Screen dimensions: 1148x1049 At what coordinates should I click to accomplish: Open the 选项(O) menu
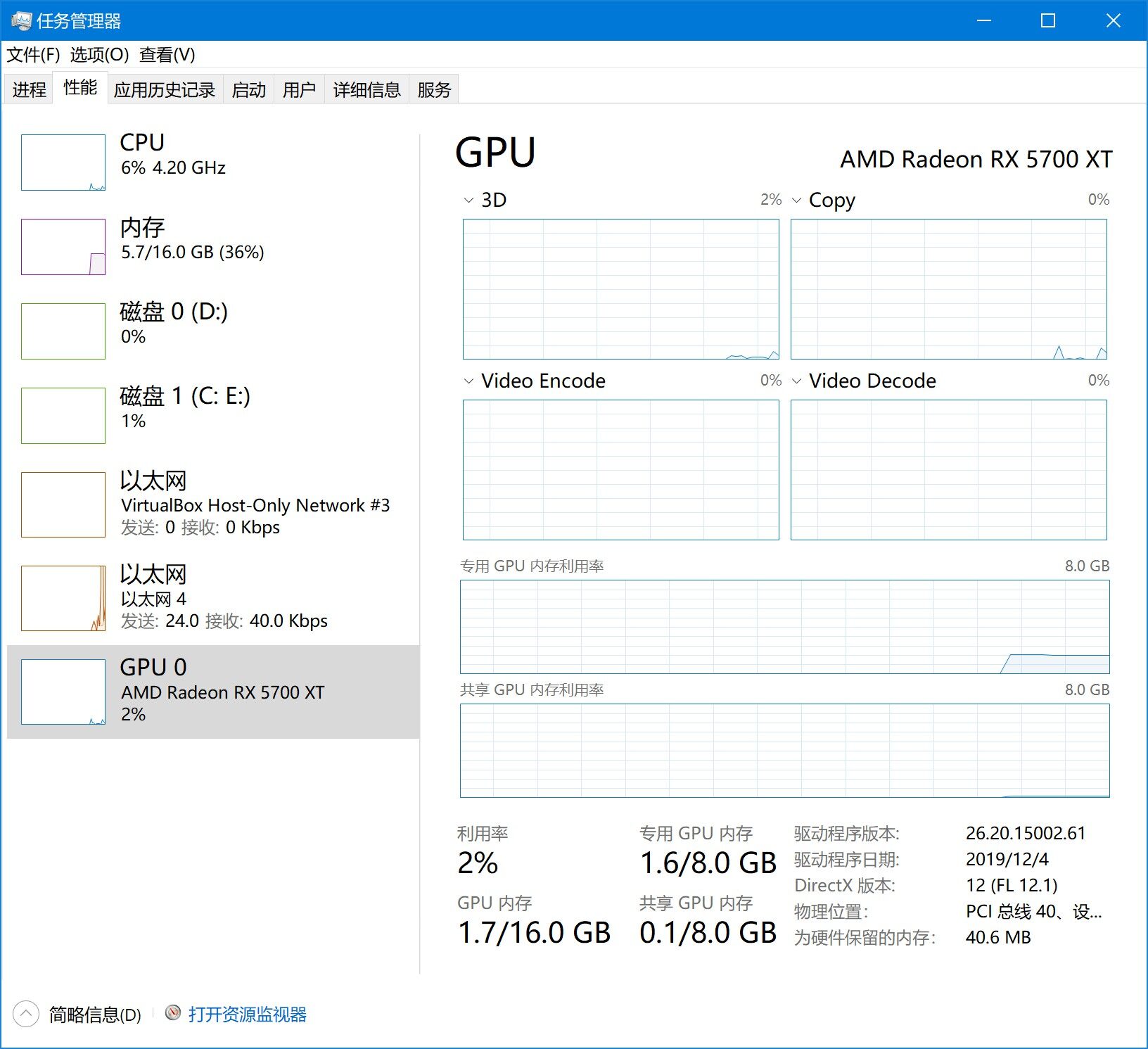(99, 55)
